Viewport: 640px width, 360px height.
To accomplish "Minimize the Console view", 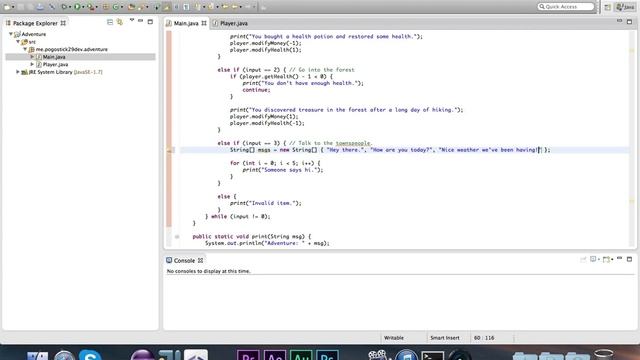I will (620, 258).
